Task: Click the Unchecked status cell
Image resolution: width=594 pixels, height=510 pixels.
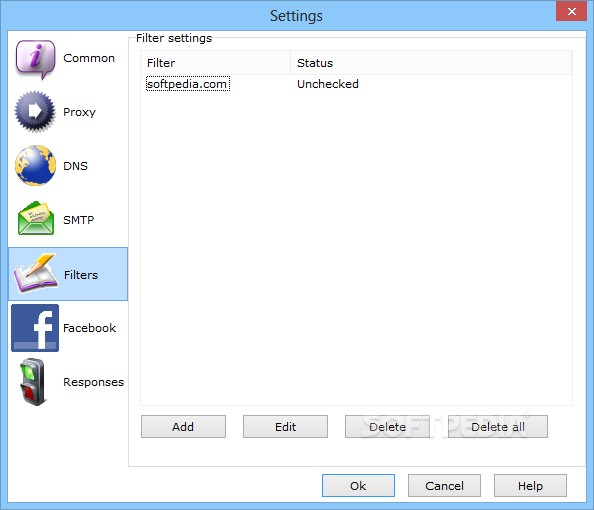Action: point(328,84)
